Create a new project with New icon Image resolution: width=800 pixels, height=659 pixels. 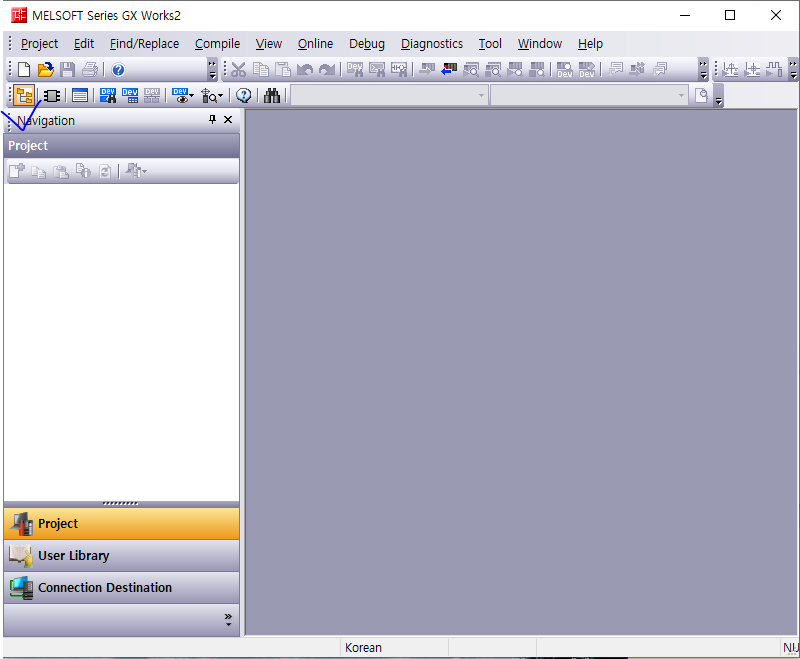pyautogui.click(x=24, y=69)
